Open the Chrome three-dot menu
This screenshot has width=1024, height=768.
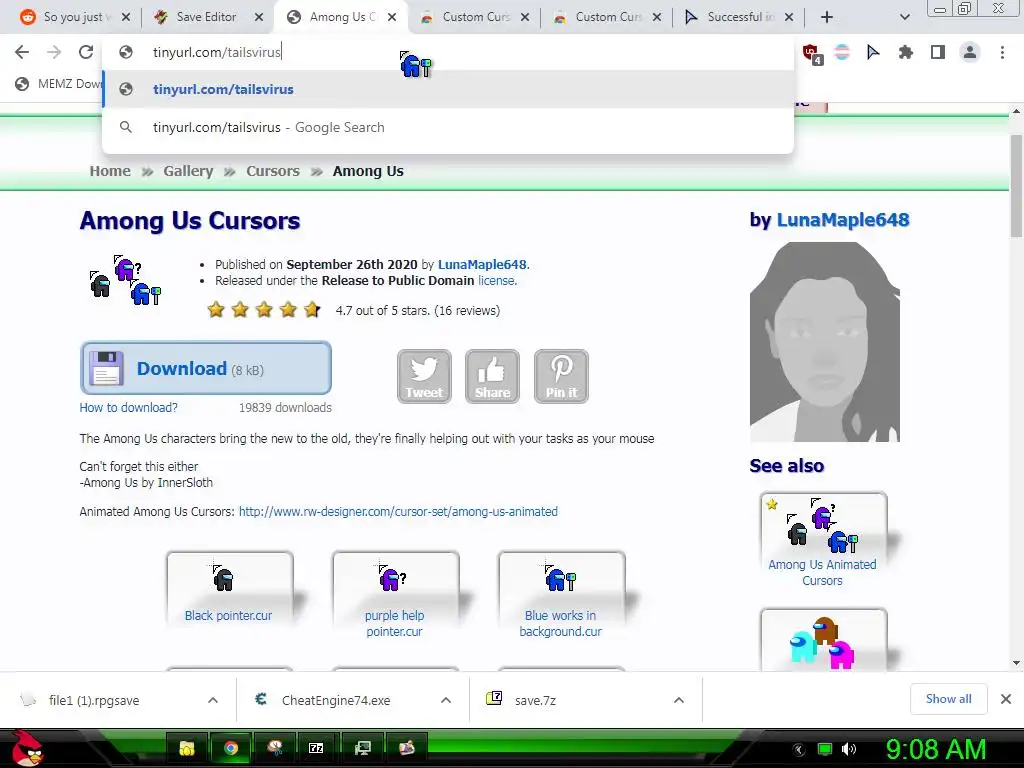(1002, 52)
